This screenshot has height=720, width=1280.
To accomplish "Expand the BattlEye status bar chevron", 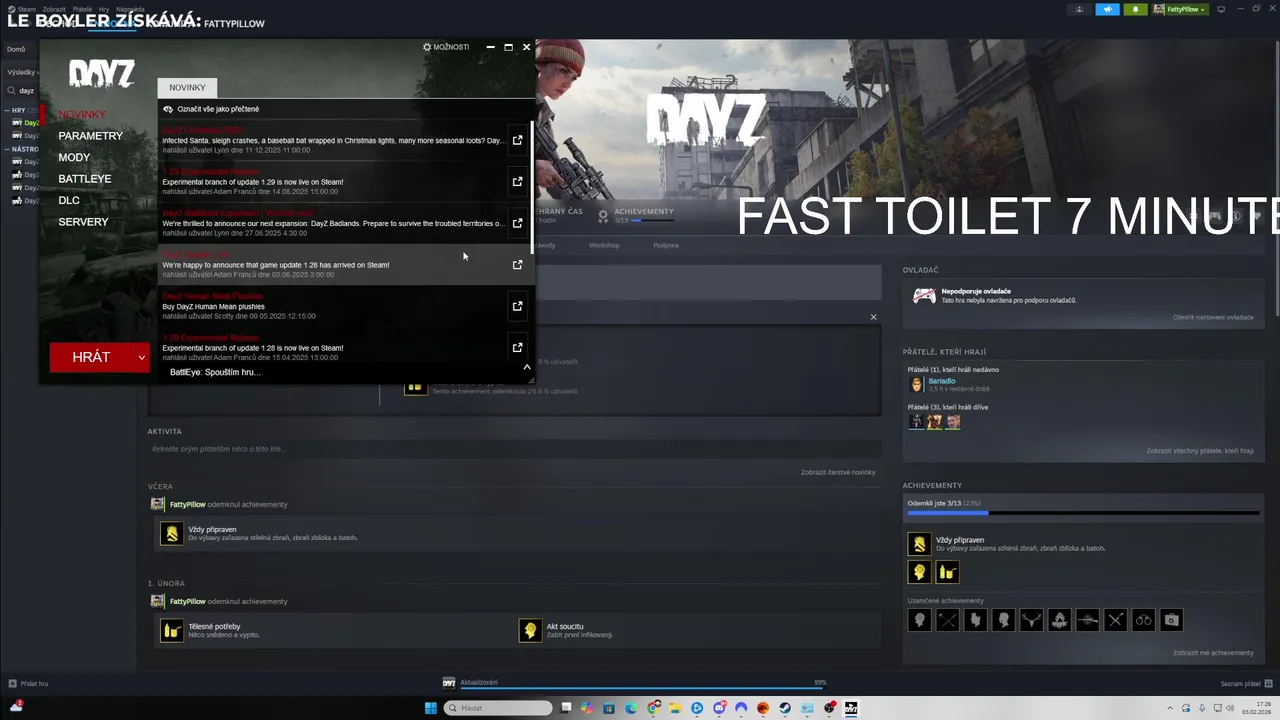I will (527, 367).
